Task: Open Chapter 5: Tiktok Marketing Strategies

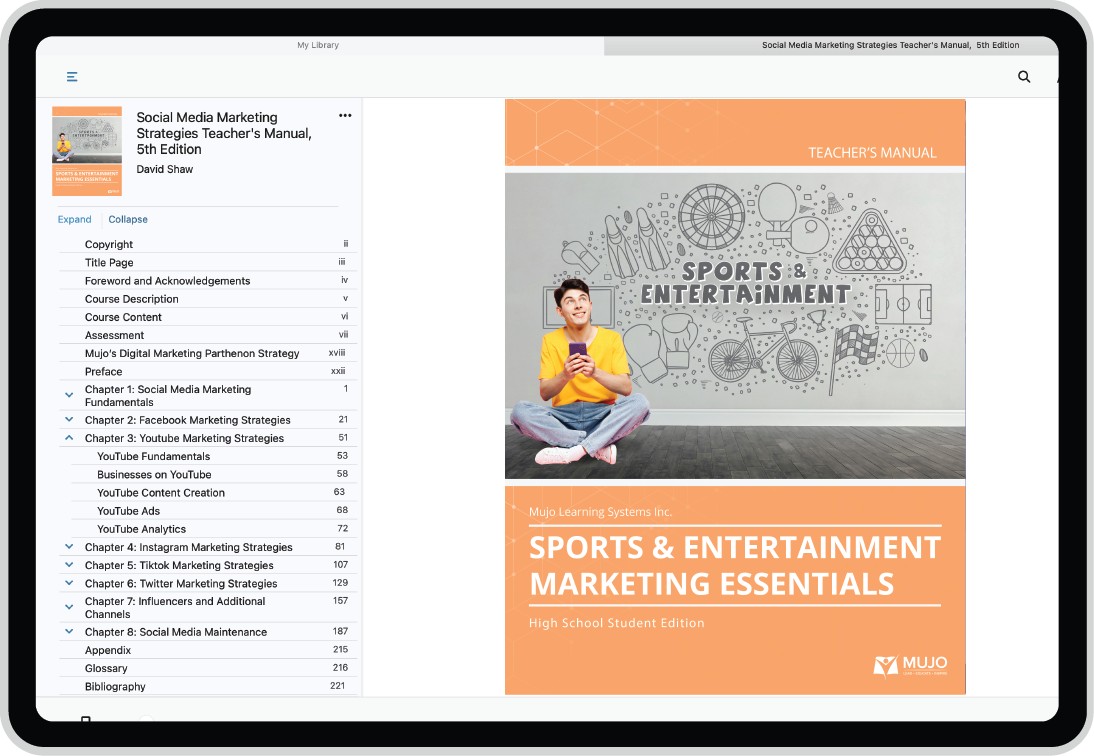Action: [179, 565]
